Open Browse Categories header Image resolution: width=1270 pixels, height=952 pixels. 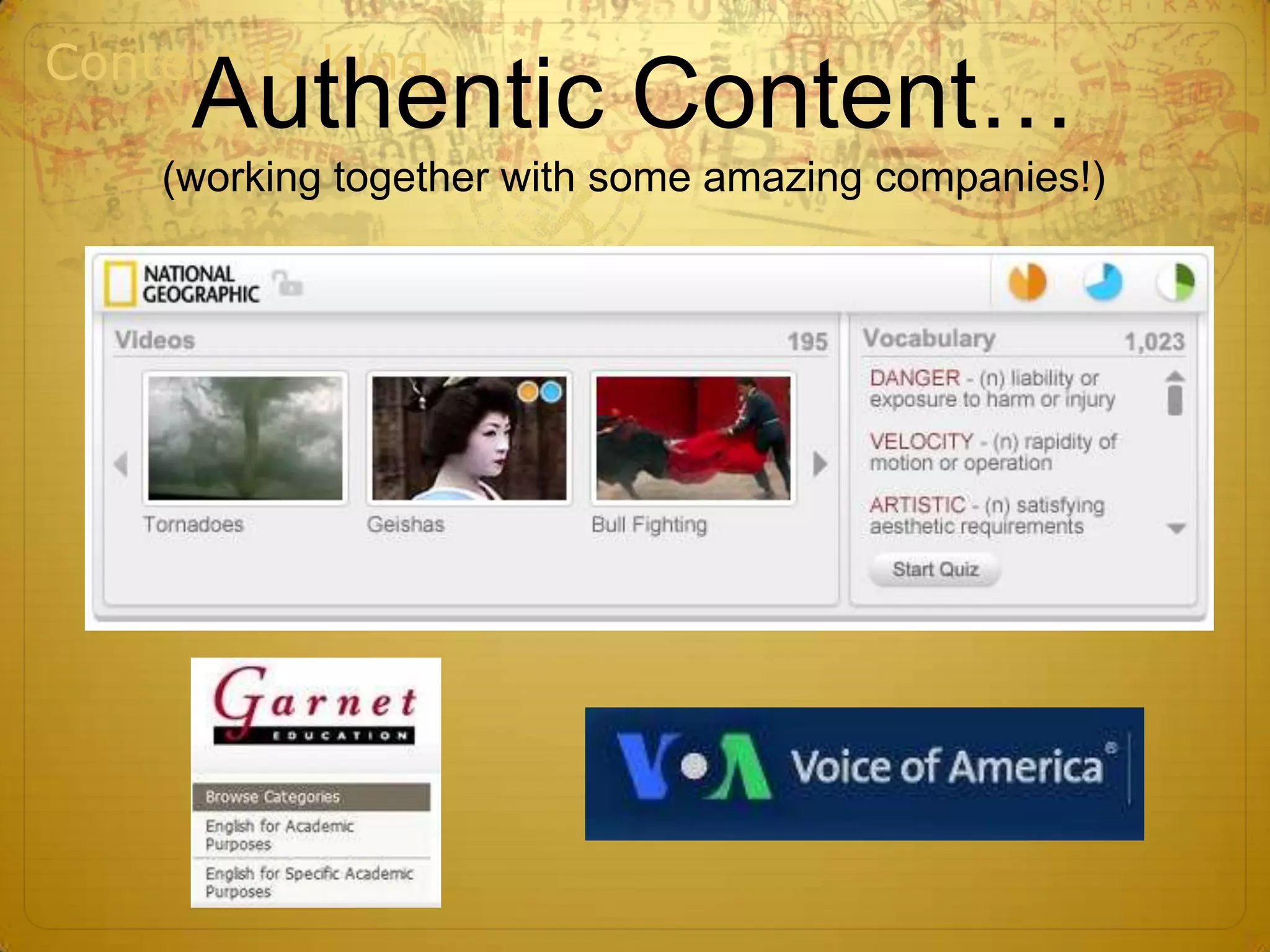pos(311,797)
